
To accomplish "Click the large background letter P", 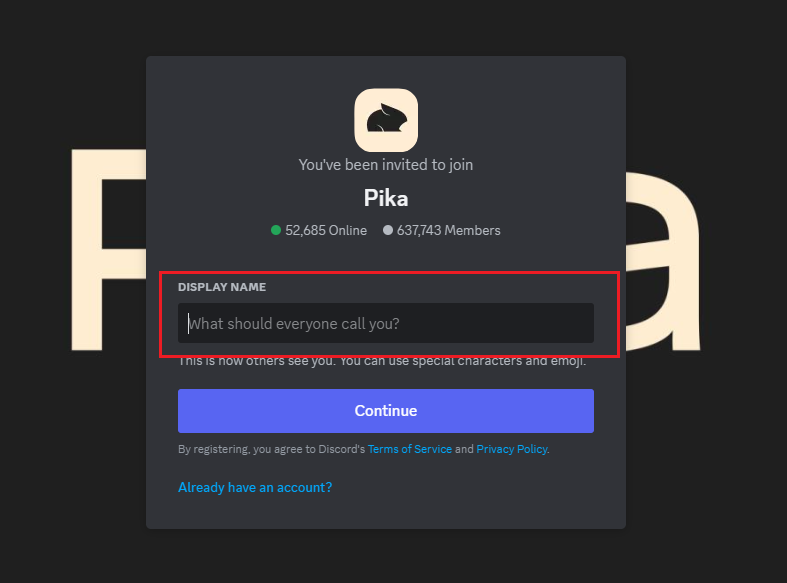I will [109, 249].
